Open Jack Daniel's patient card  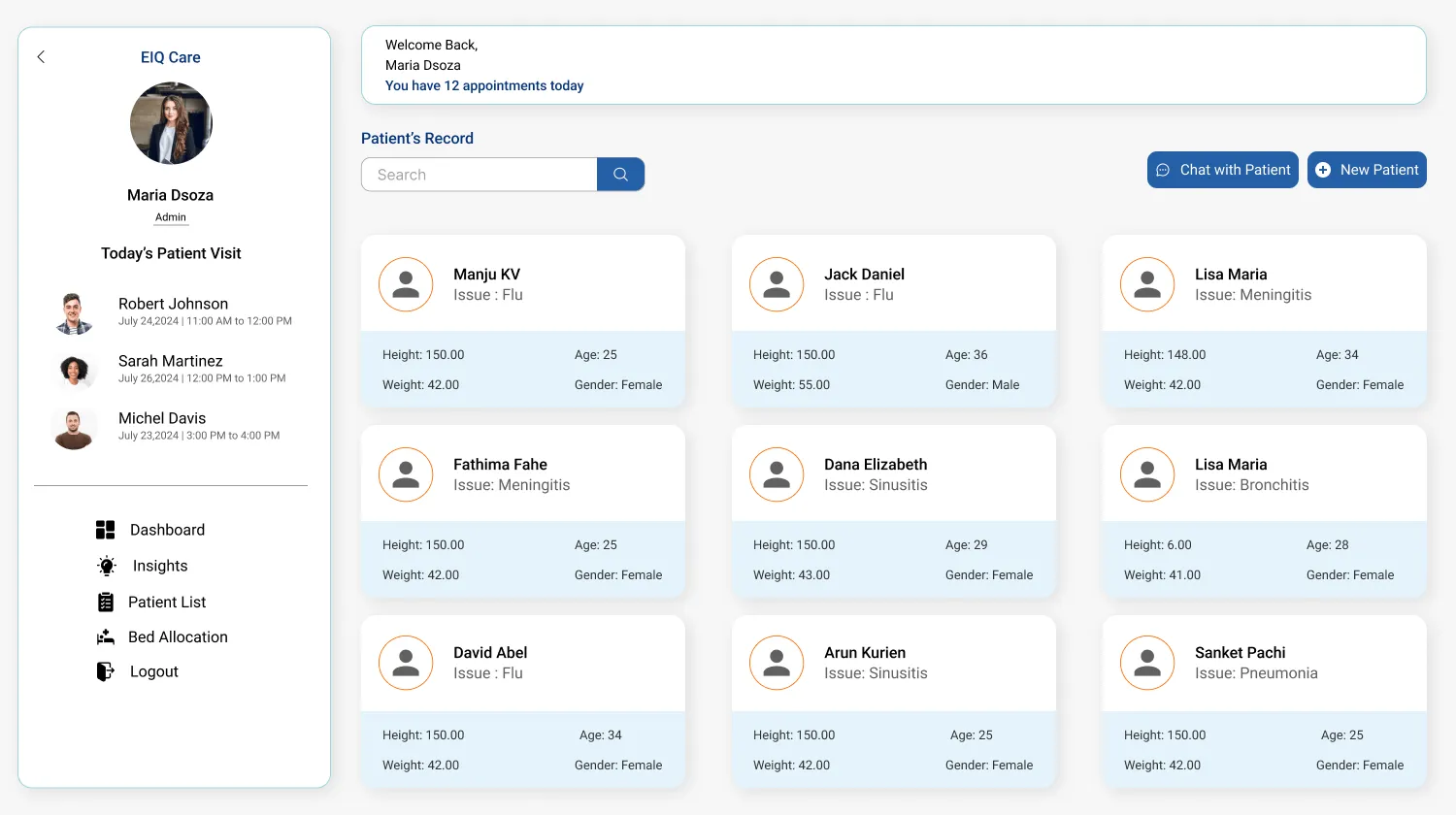893,321
